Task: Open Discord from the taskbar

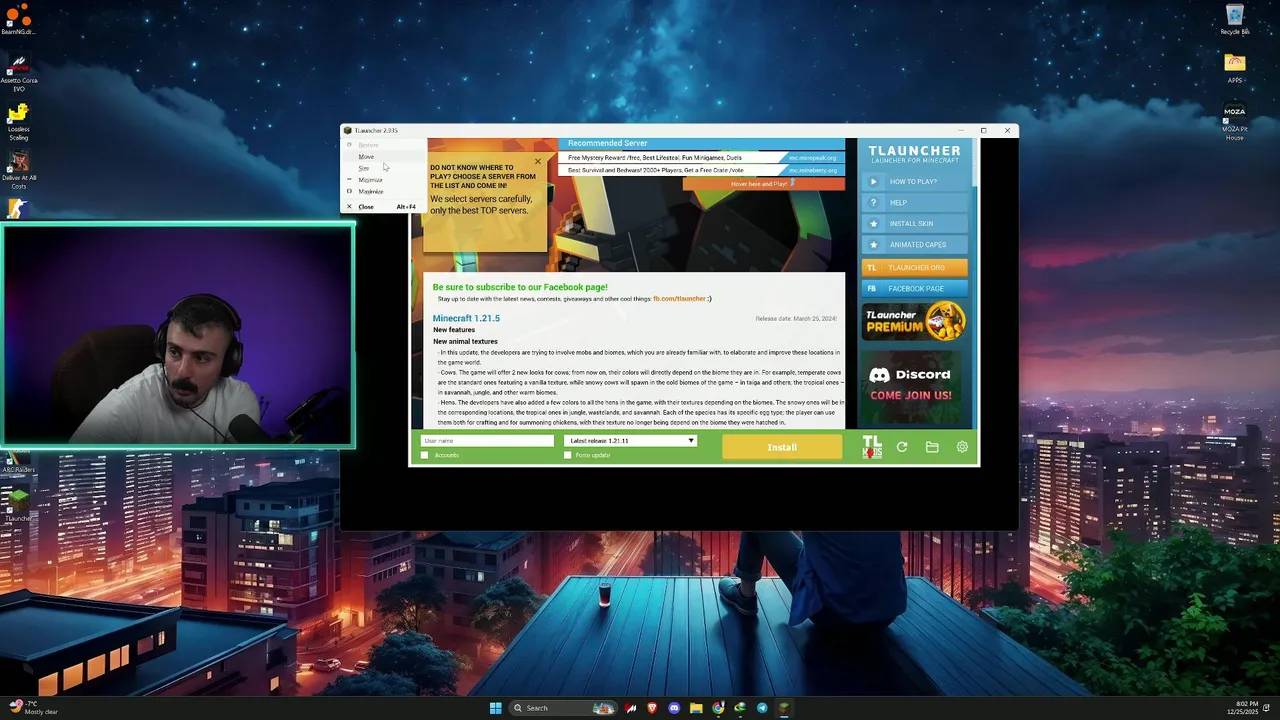Action: click(674, 708)
